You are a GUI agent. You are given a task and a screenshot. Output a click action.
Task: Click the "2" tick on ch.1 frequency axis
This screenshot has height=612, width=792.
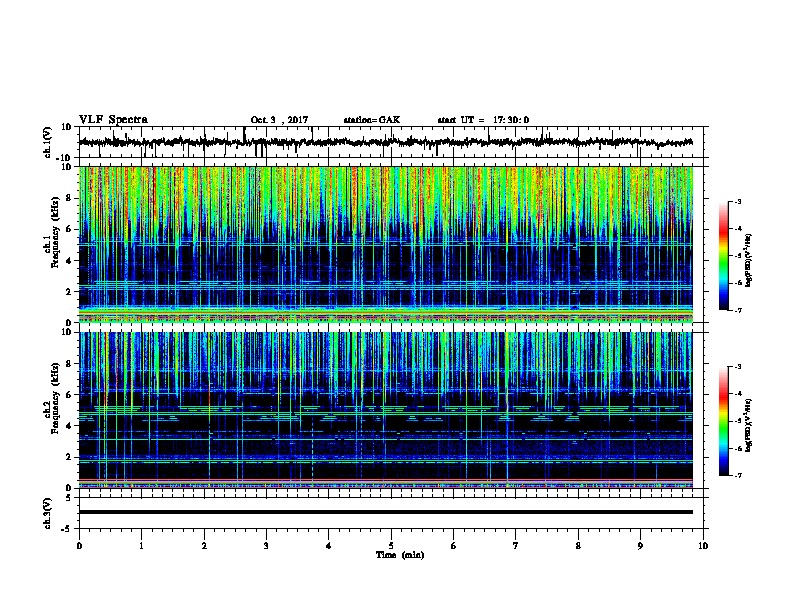click(x=69, y=291)
